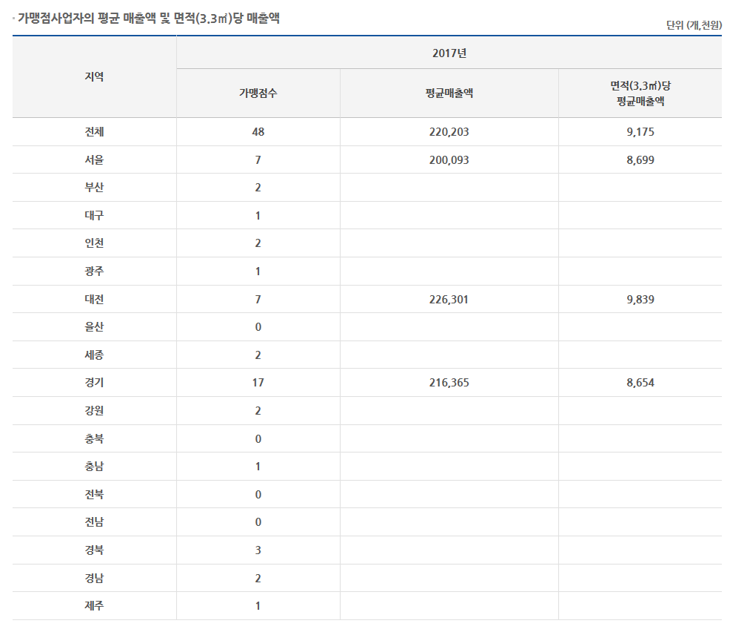
Task: Select the 216,365 average sales value
Action: (x=448, y=383)
